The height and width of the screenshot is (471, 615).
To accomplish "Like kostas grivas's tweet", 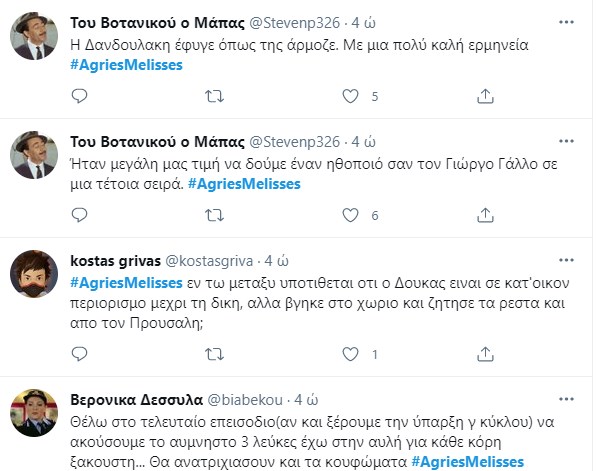I will coord(350,355).
